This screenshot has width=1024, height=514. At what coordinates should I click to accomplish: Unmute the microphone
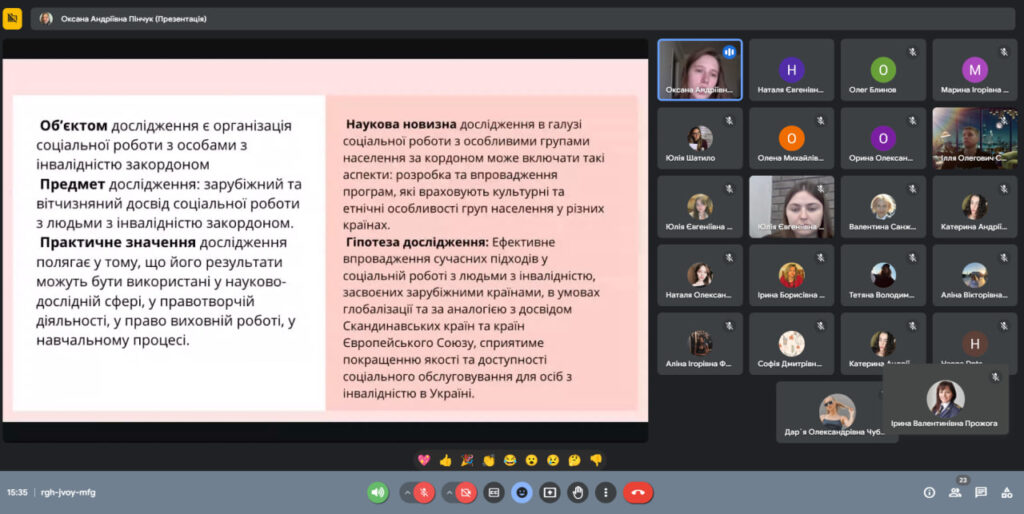[425, 492]
